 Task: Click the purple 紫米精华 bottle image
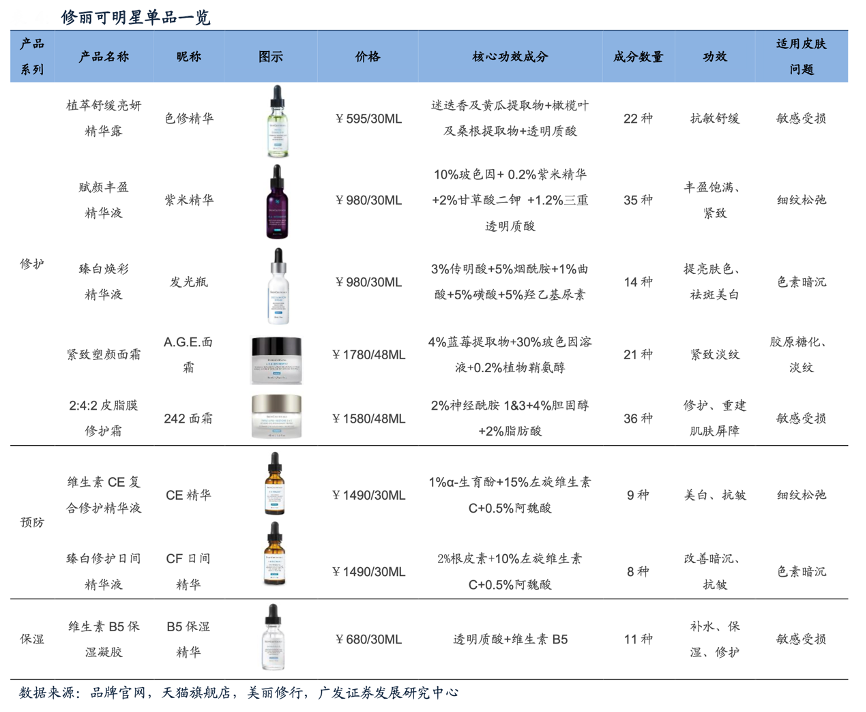tap(275, 201)
